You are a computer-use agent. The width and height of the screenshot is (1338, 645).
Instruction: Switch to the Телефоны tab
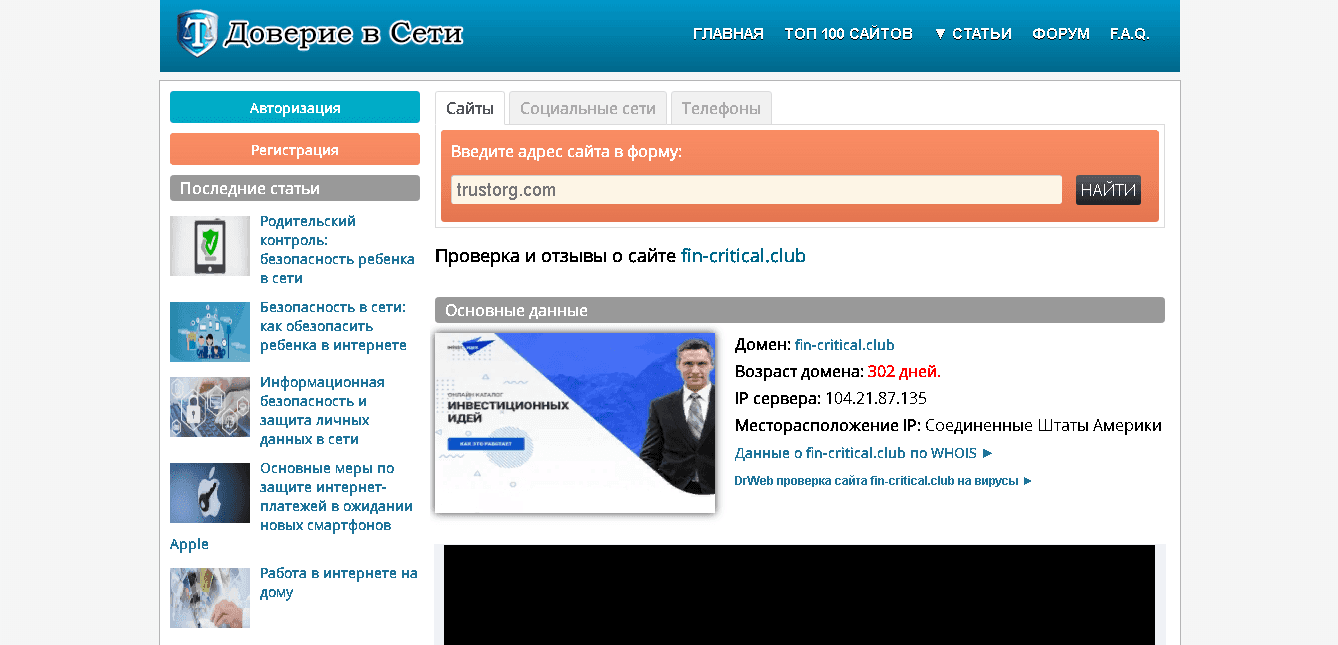tap(720, 107)
